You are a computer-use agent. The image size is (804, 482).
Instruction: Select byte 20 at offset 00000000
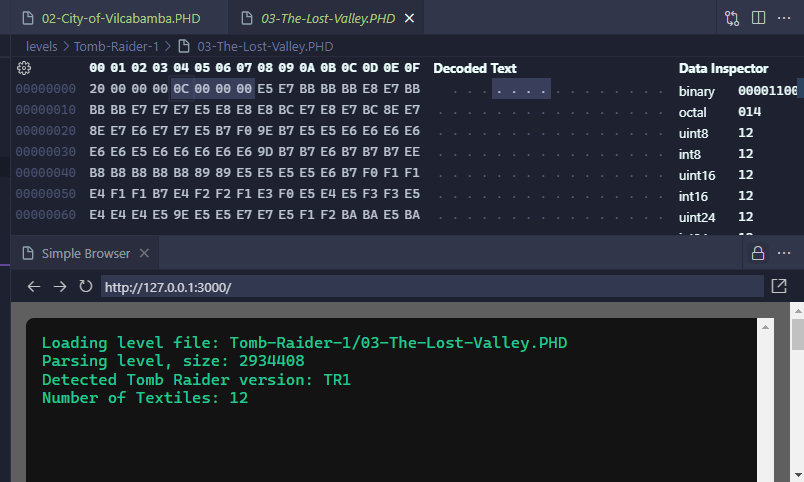coord(97,89)
